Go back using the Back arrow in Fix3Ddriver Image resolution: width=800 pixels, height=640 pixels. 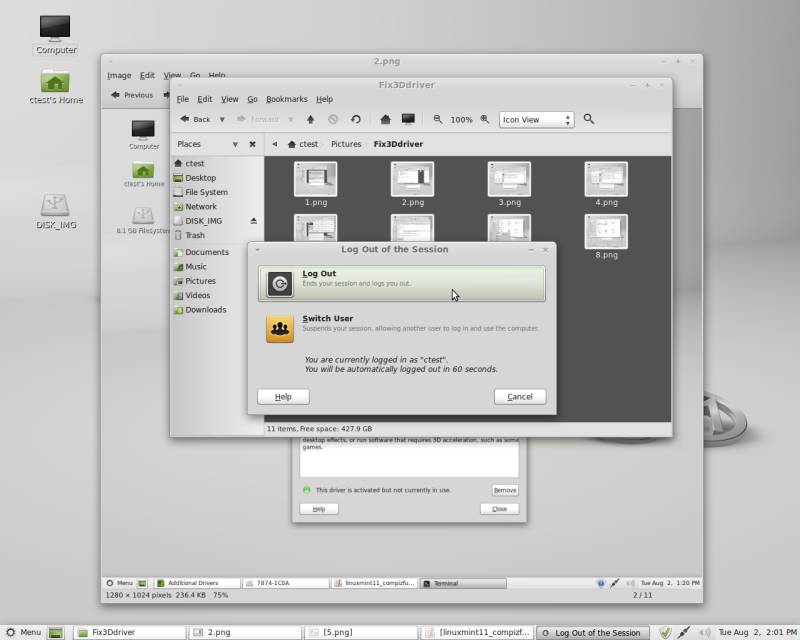195,119
